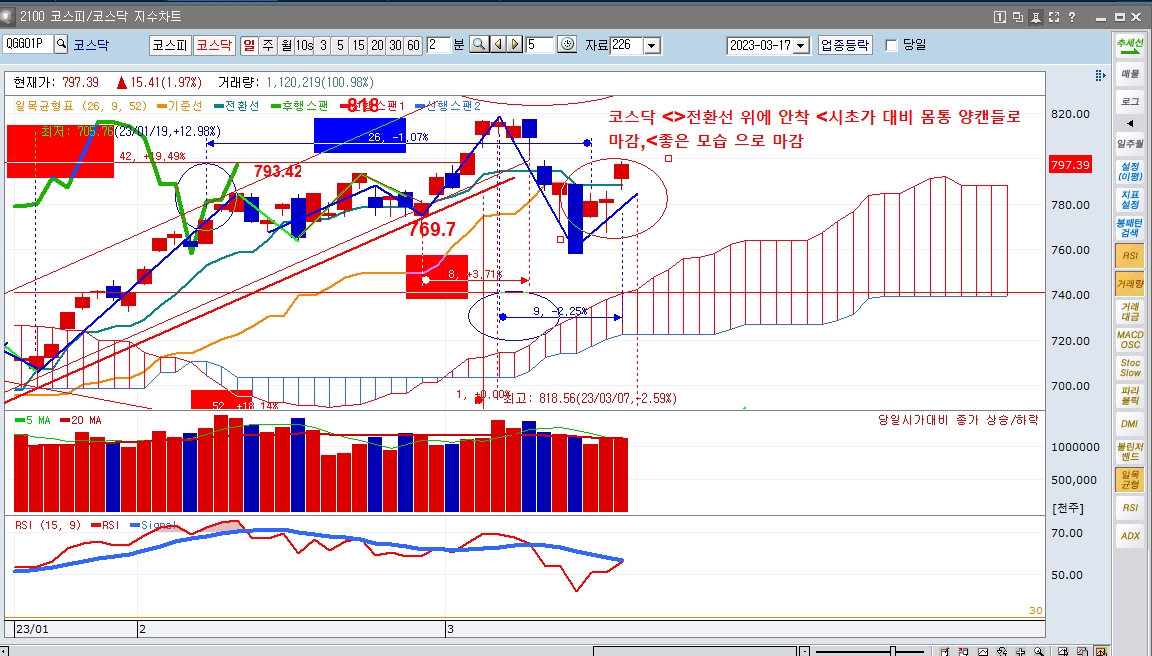
Task: Click the QGG01P code input field
Action: (x=28, y=44)
